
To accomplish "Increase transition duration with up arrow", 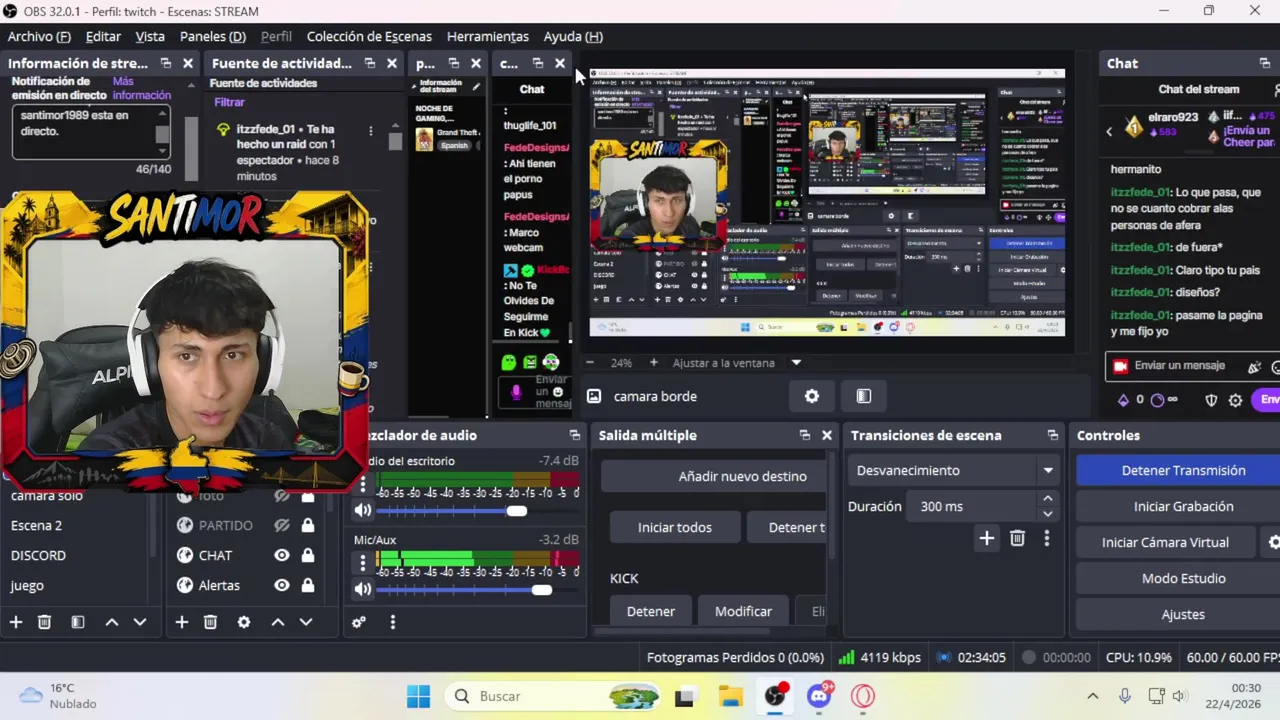I will coord(1047,498).
